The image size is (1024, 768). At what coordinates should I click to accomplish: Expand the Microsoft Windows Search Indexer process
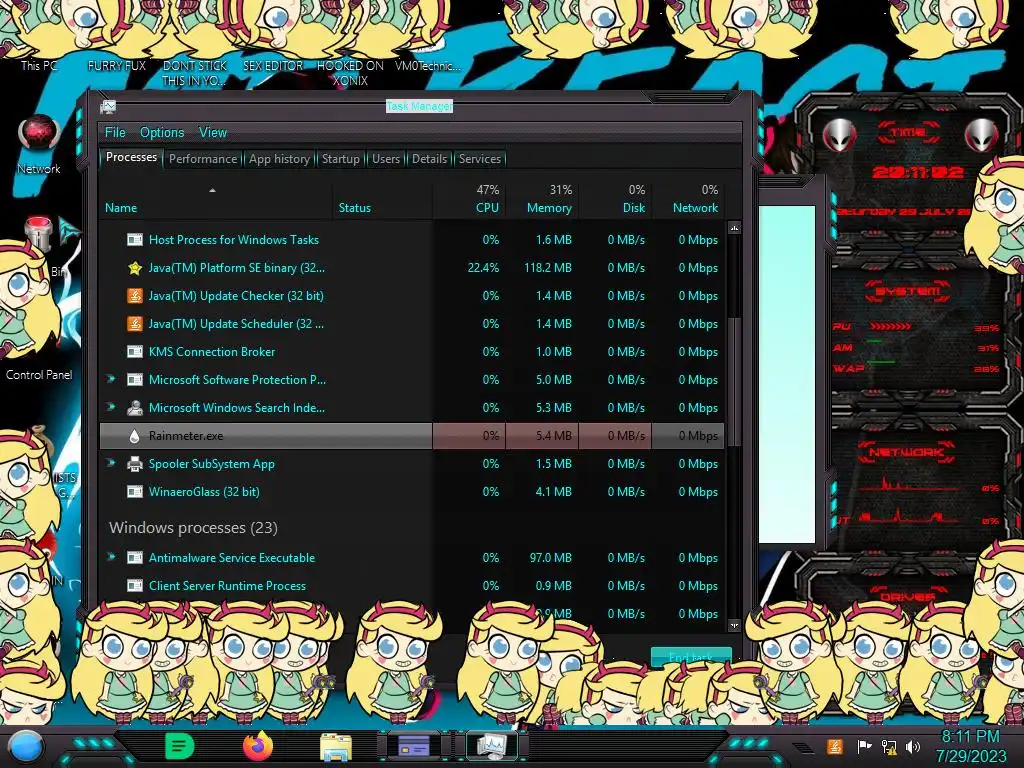(111, 407)
